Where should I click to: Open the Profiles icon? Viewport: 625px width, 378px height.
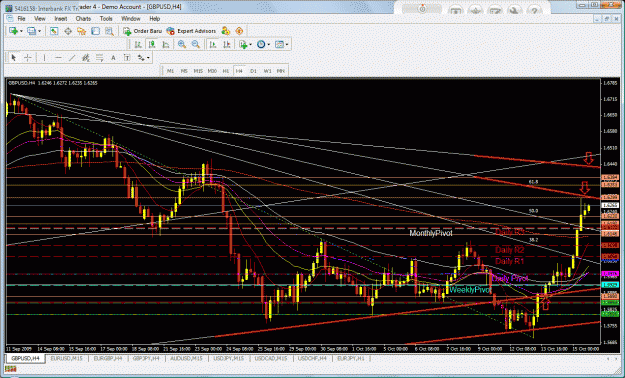point(31,31)
